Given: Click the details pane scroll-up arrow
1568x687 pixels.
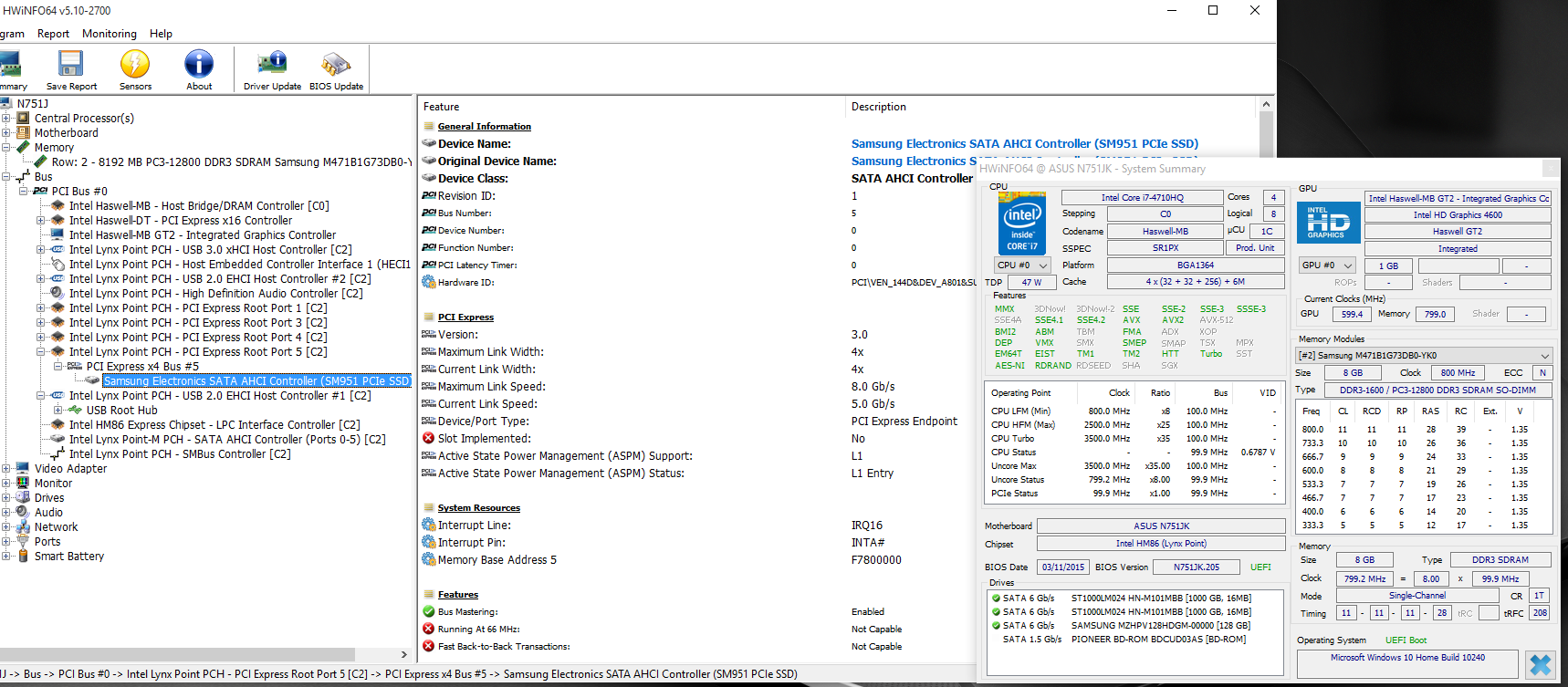Looking at the screenshot, I should 1266,104.
